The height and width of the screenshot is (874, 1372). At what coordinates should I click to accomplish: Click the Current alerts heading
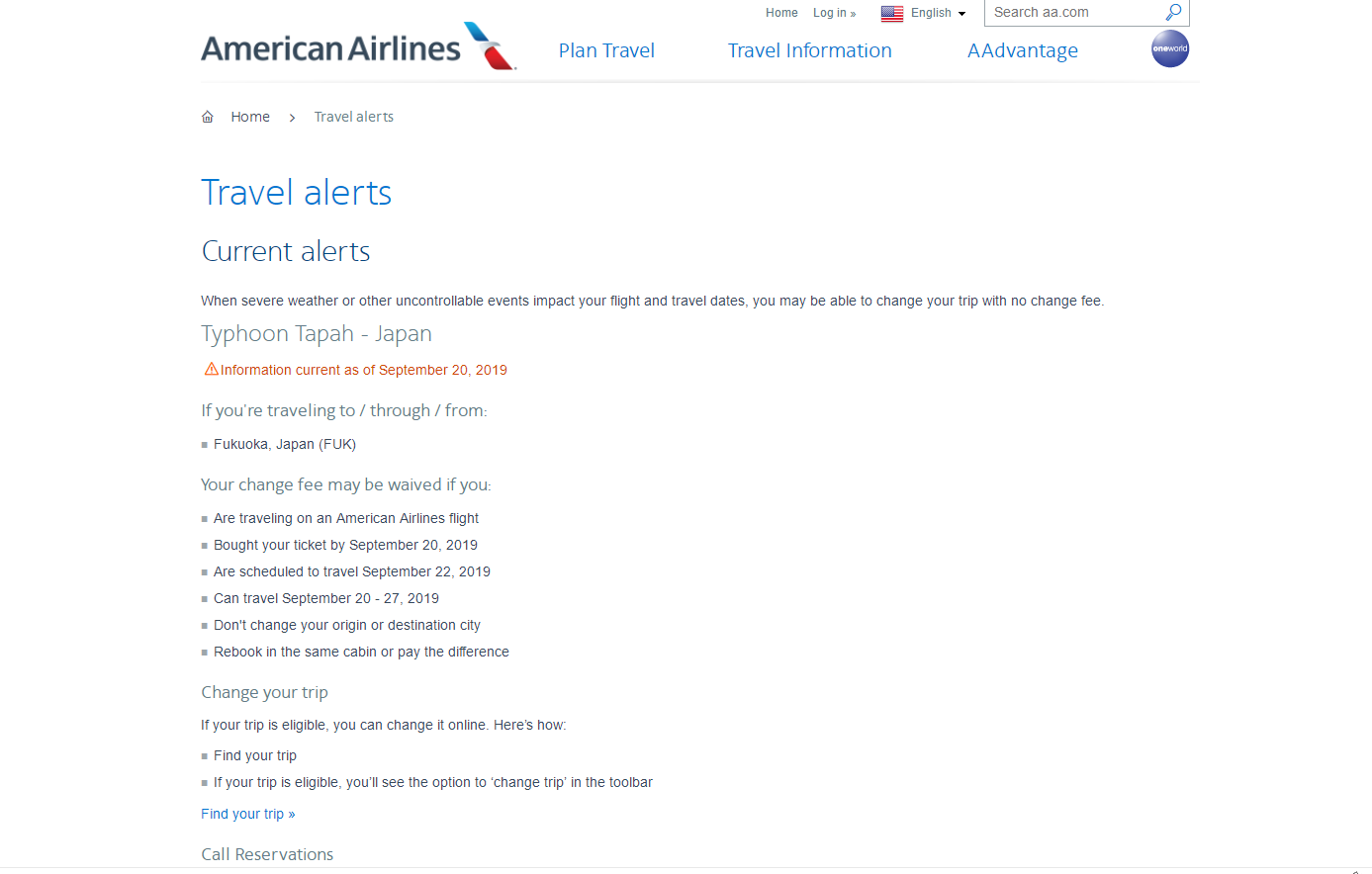pyautogui.click(x=286, y=251)
